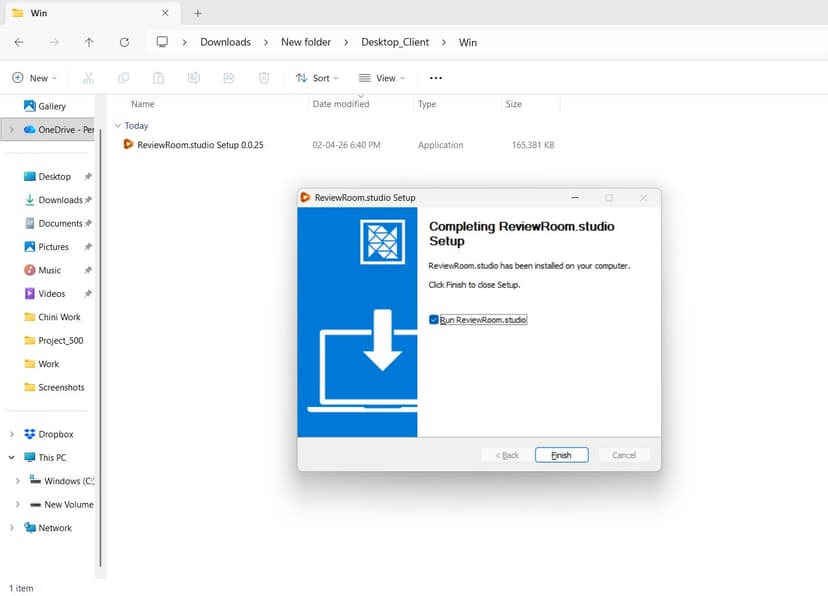This screenshot has height=596, width=828.
Task: Open the pinned Desktop folder in the sidebar
Action: coord(54,176)
